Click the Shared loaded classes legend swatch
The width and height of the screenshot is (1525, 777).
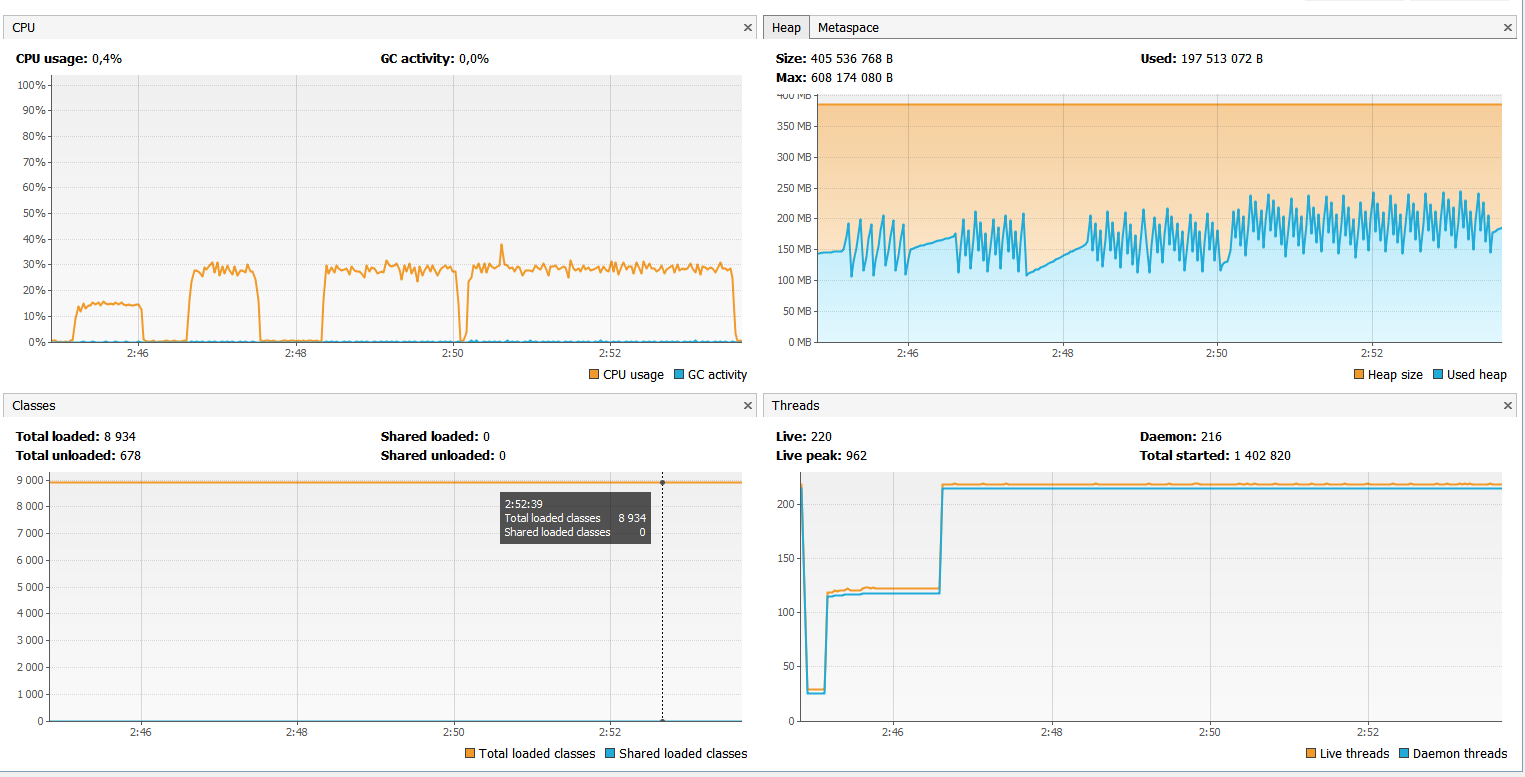click(610, 754)
